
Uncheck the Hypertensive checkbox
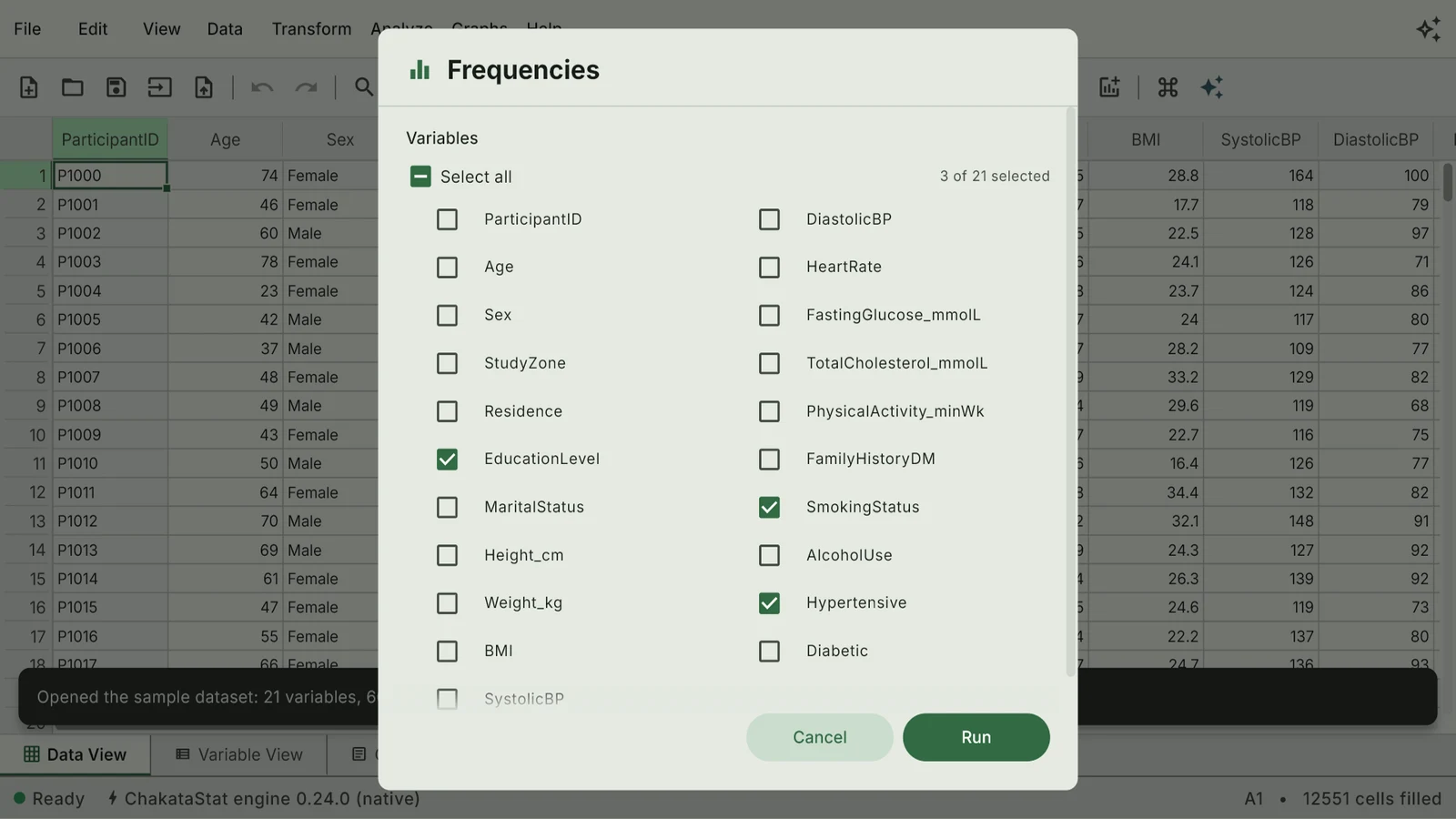(x=769, y=603)
